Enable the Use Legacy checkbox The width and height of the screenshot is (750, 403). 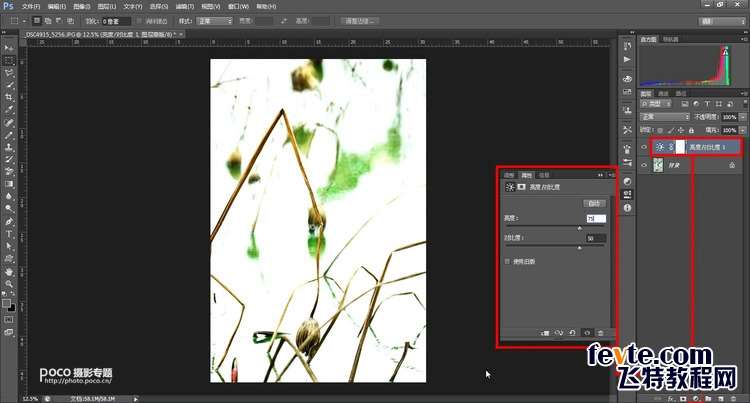[507, 261]
